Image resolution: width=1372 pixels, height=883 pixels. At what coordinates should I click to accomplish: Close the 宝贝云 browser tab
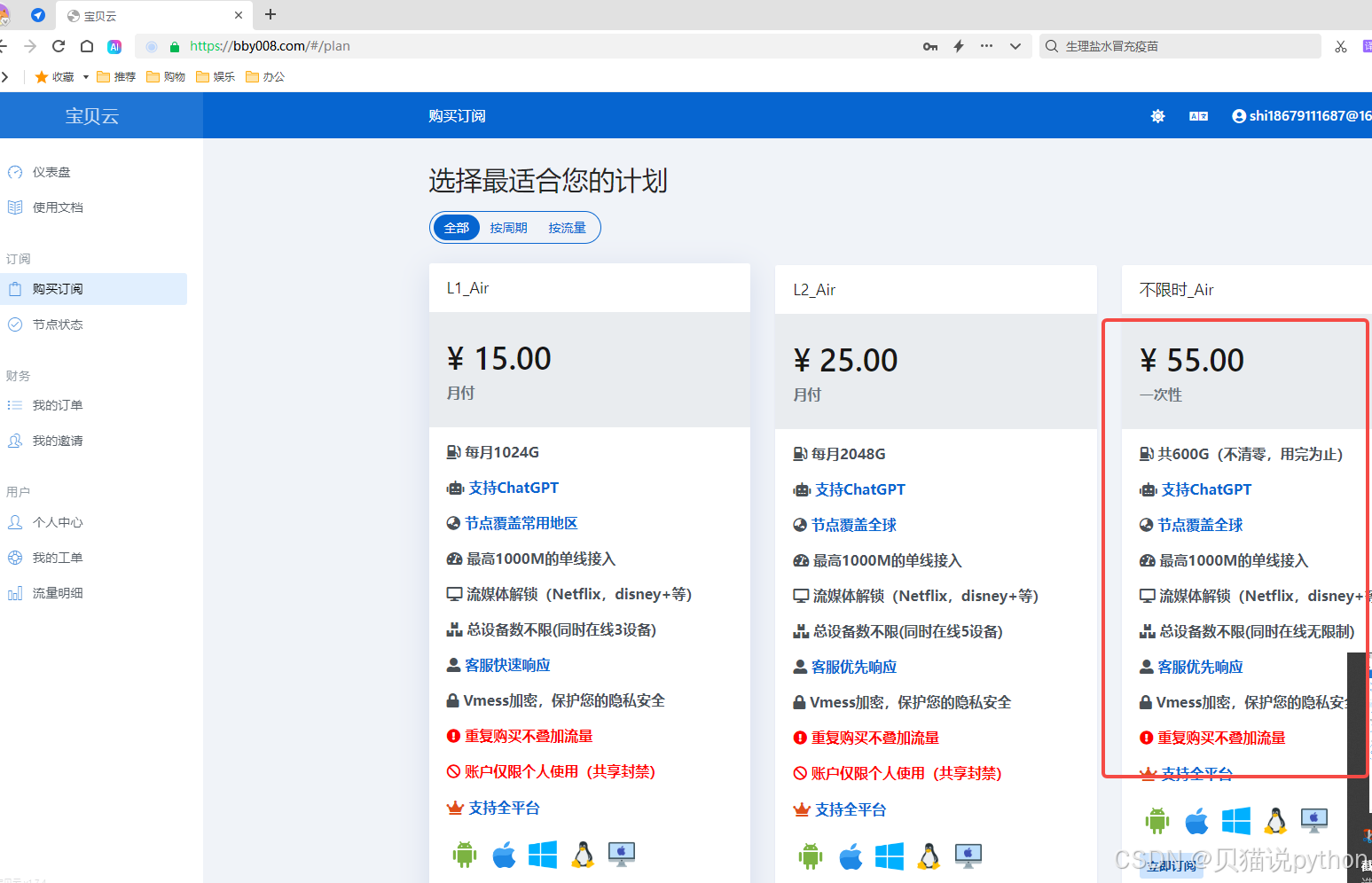pyautogui.click(x=239, y=15)
